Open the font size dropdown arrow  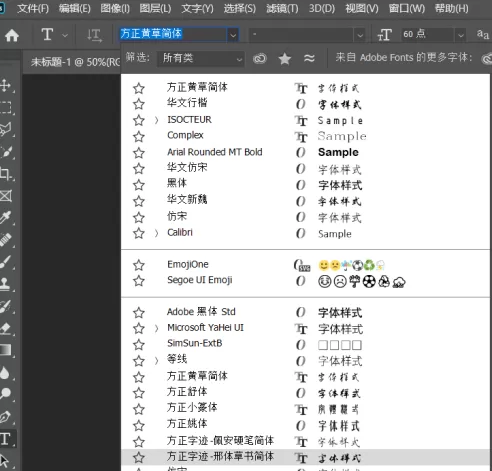coord(461,34)
